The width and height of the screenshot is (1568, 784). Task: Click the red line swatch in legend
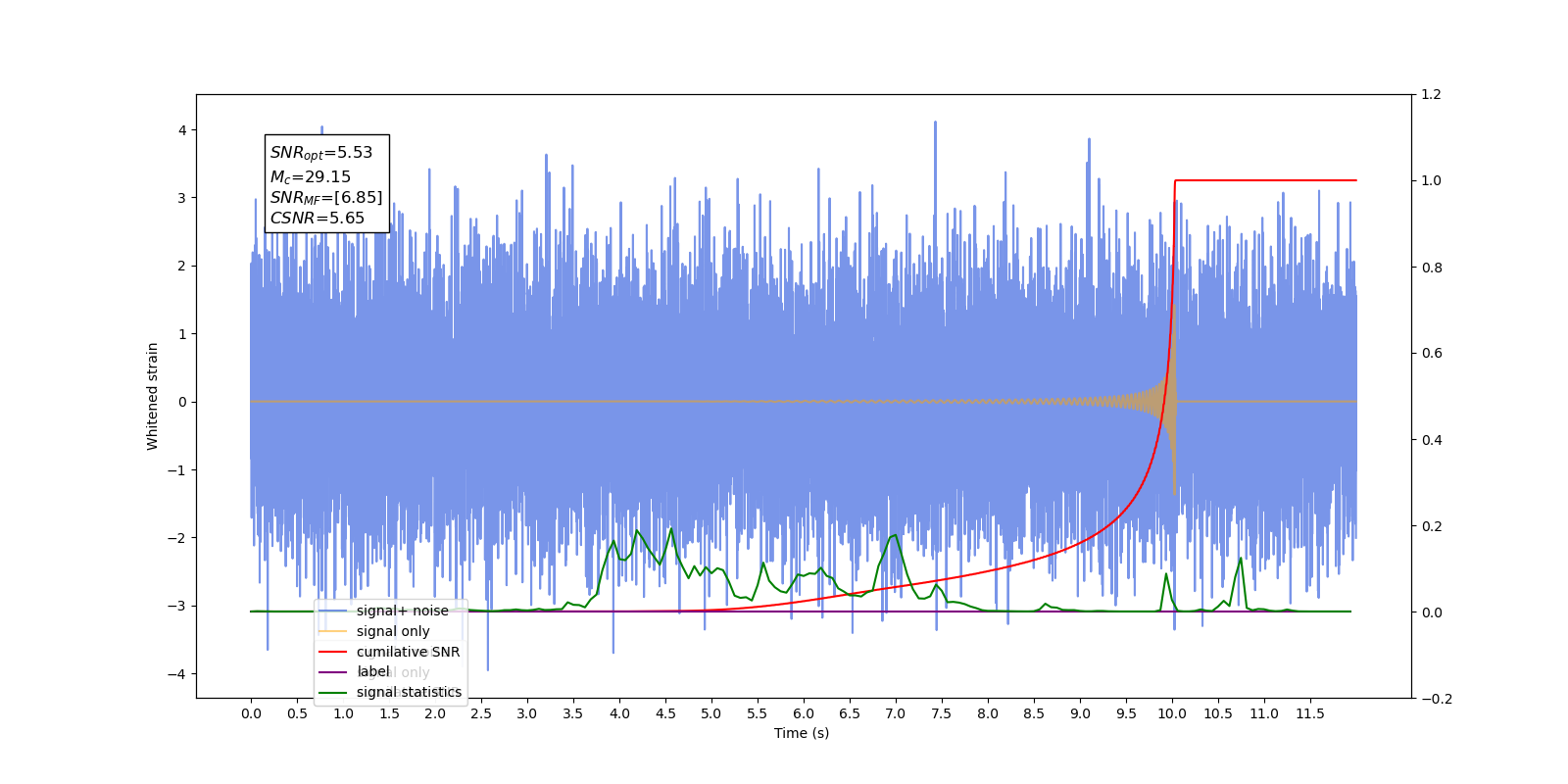[333, 652]
